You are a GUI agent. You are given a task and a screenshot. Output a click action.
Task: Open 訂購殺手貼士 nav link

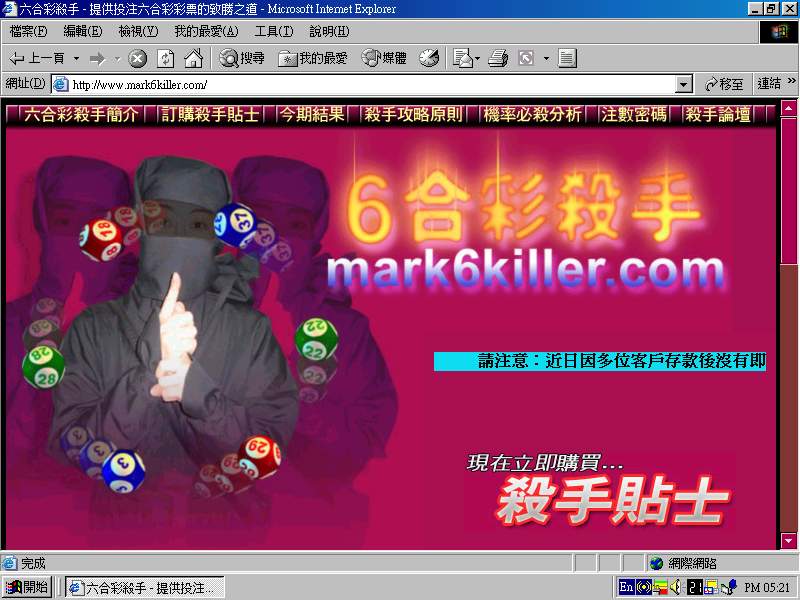(x=210, y=114)
